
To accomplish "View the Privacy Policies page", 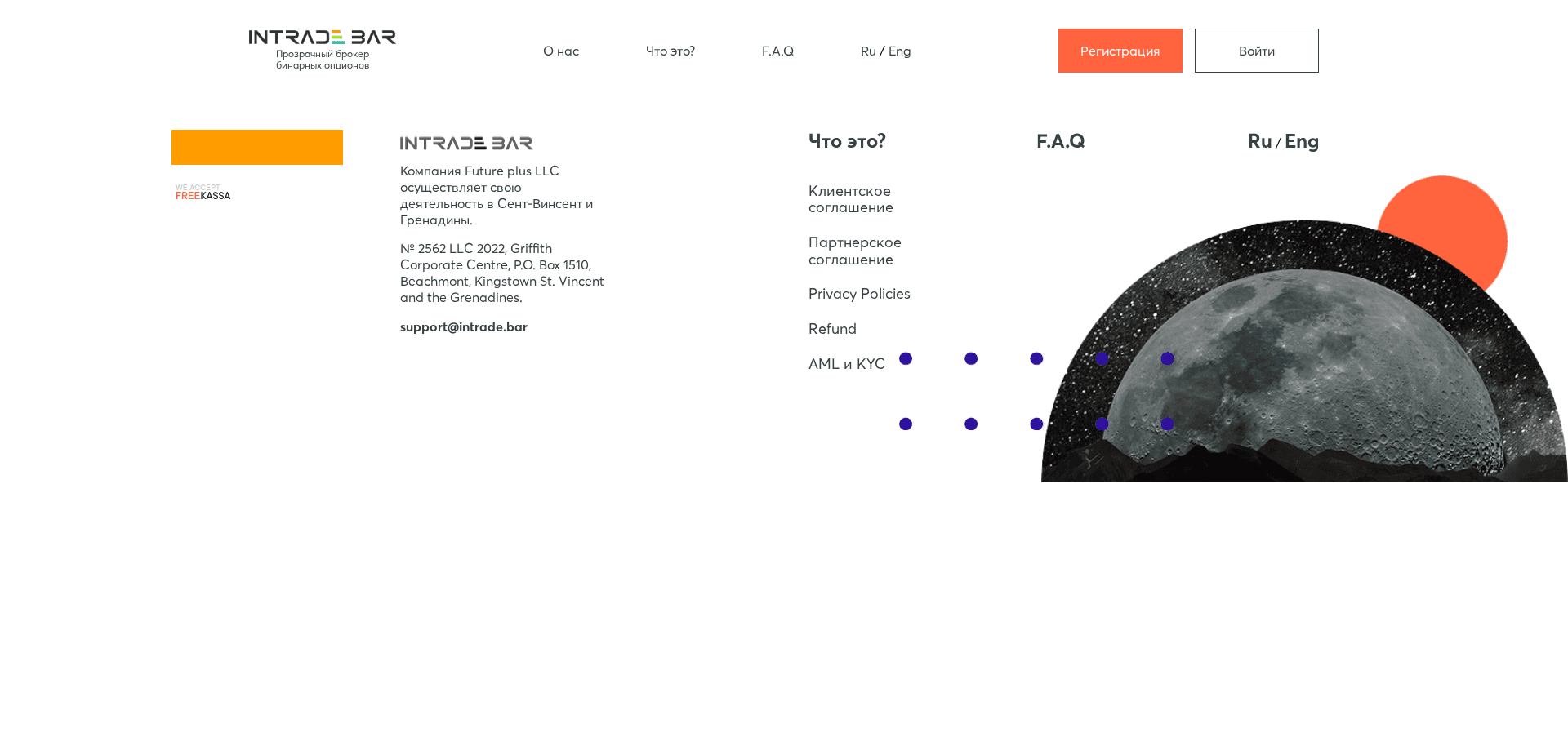I will [859, 294].
